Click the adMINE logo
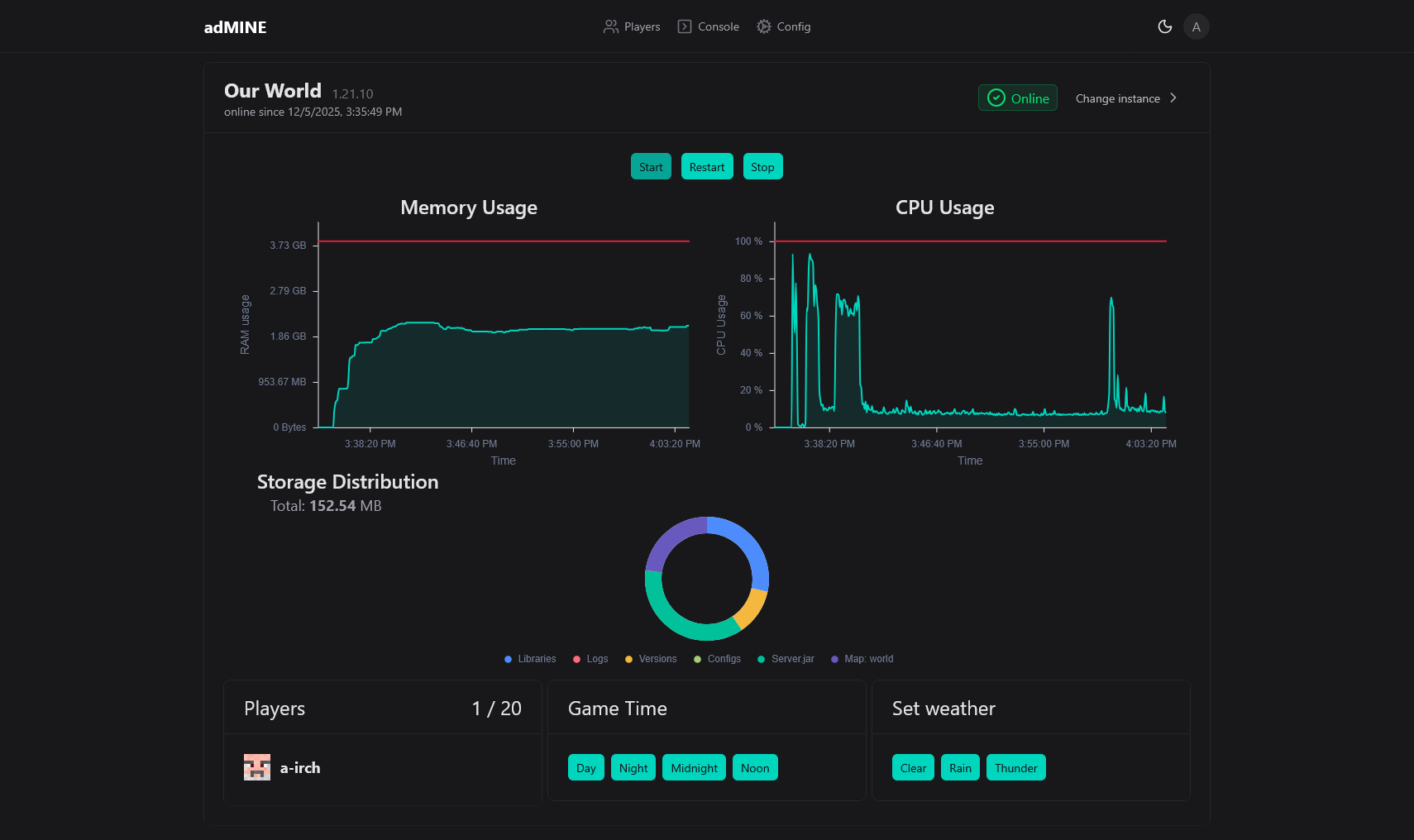This screenshot has height=840, width=1414. pos(235,27)
